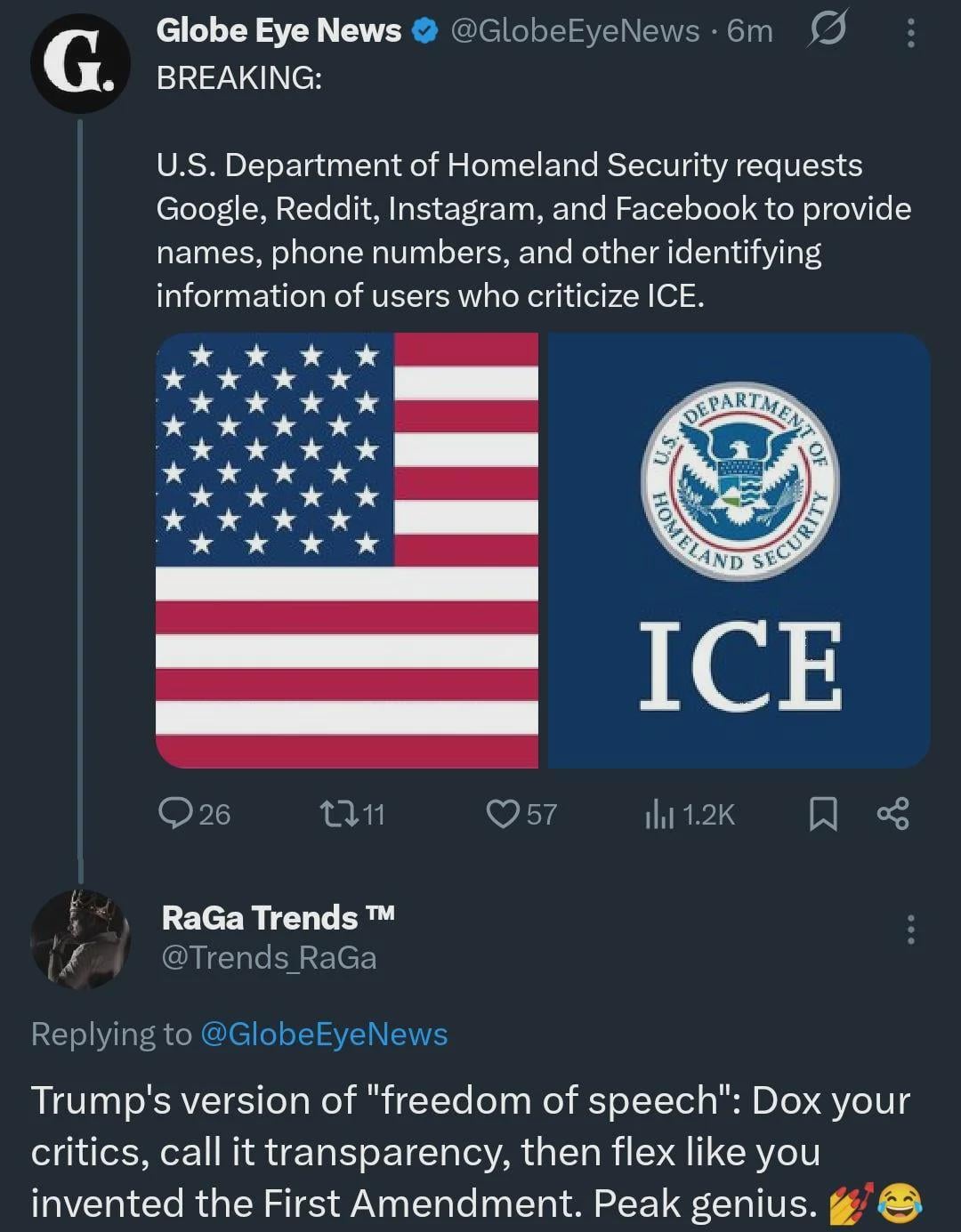Open the @Trends_RaGa handle
Viewport: 961px width, 1232px height.
[269, 958]
